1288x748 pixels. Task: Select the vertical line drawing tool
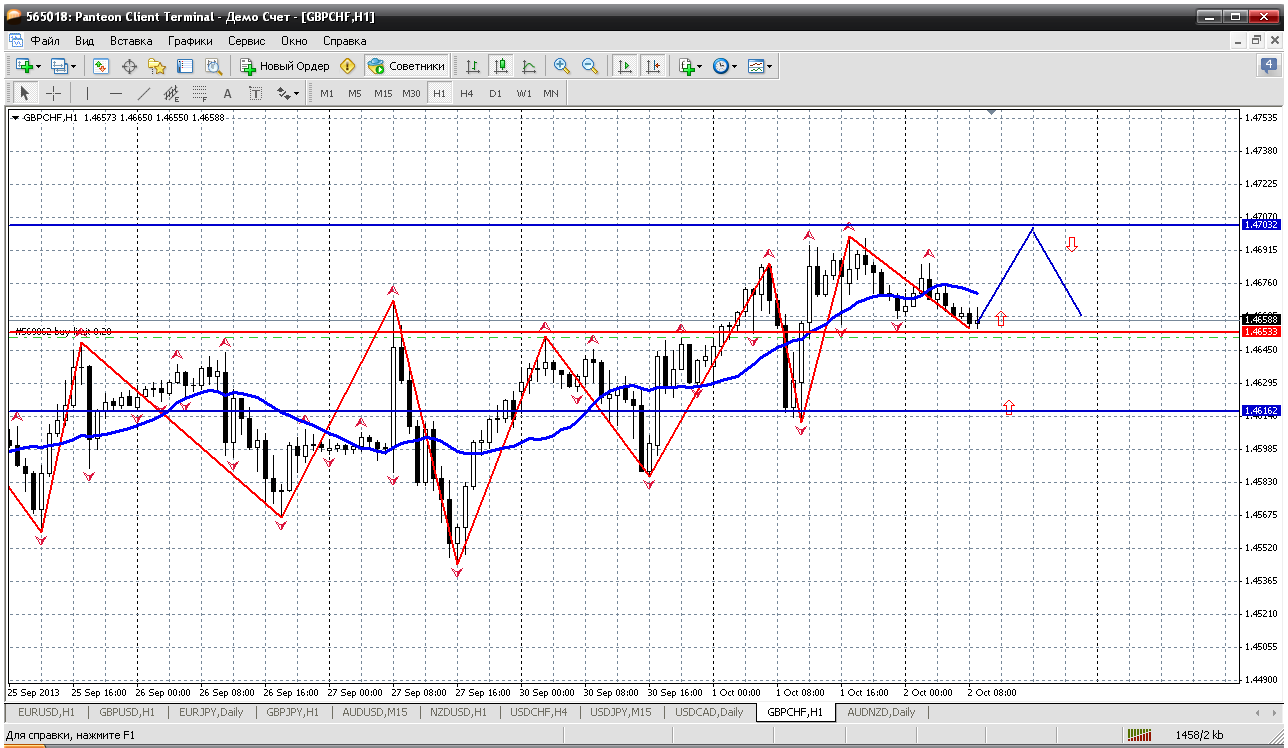[87, 93]
